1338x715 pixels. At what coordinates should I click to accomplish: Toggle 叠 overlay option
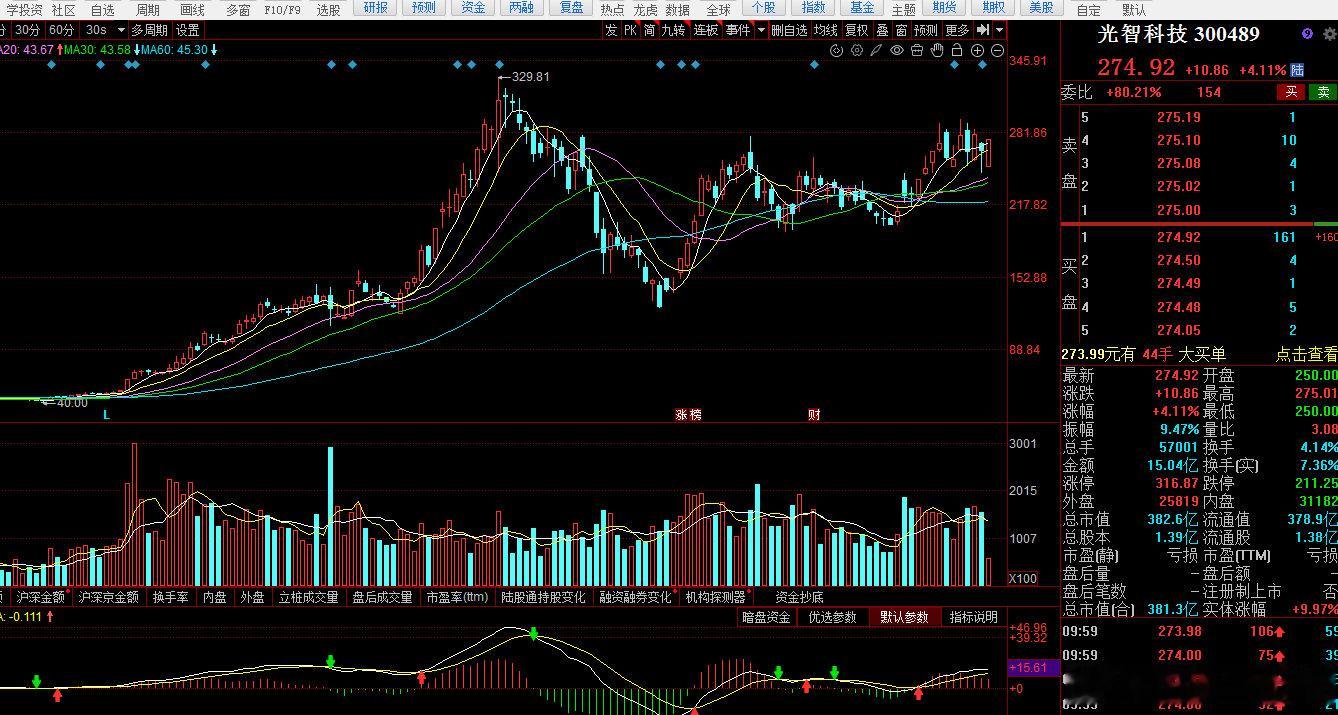pyautogui.click(x=882, y=30)
